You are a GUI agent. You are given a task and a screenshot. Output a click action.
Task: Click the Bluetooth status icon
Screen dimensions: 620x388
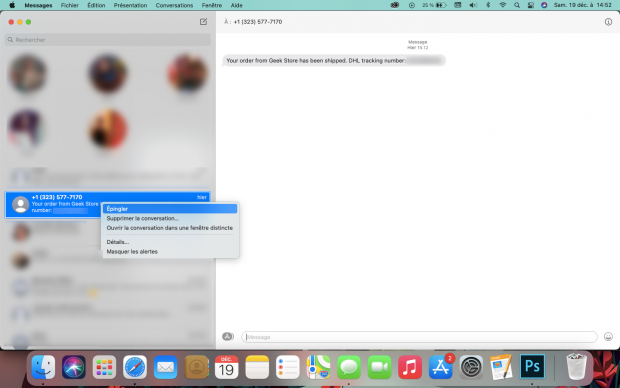click(488, 5)
